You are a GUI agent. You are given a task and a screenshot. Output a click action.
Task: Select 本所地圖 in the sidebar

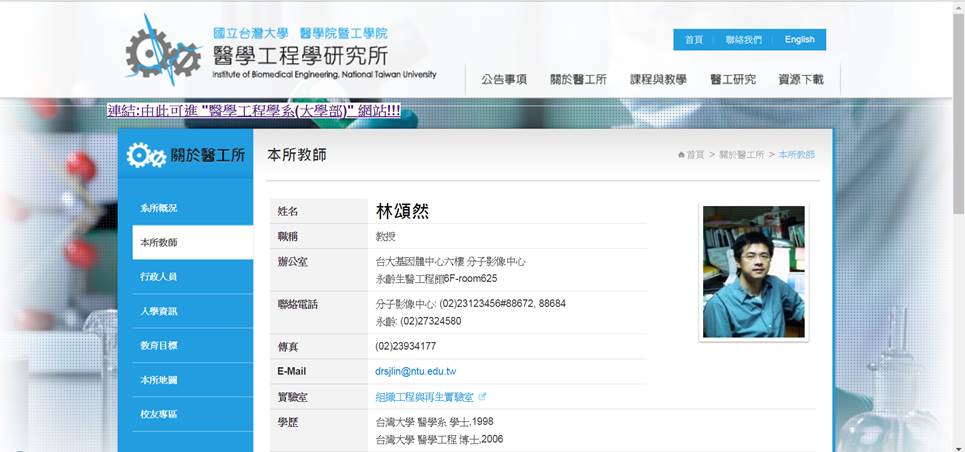pos(193,380)
